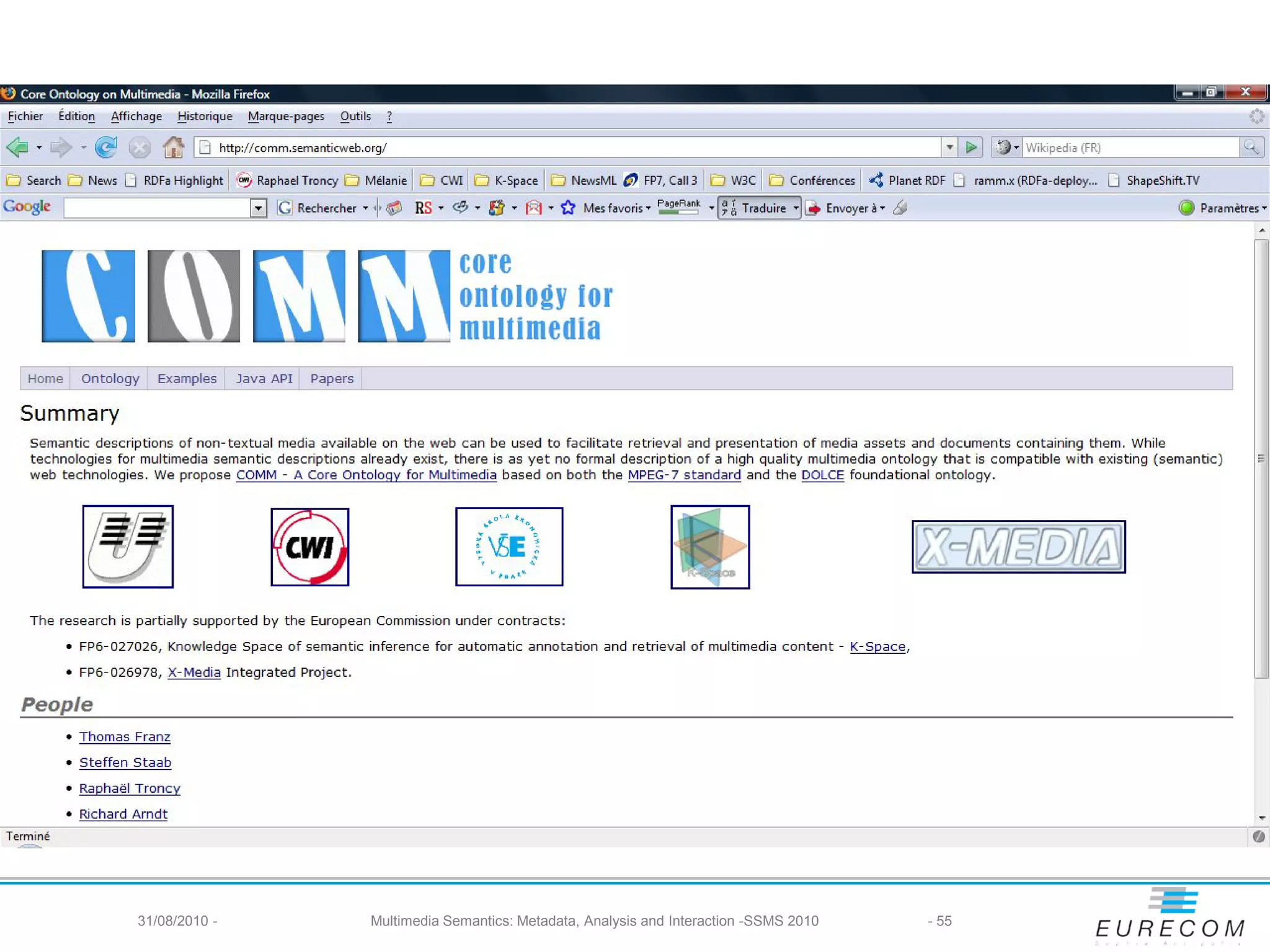
Task: Open the K-Space bookmarks folder
Action: click(x=506, y=180)
